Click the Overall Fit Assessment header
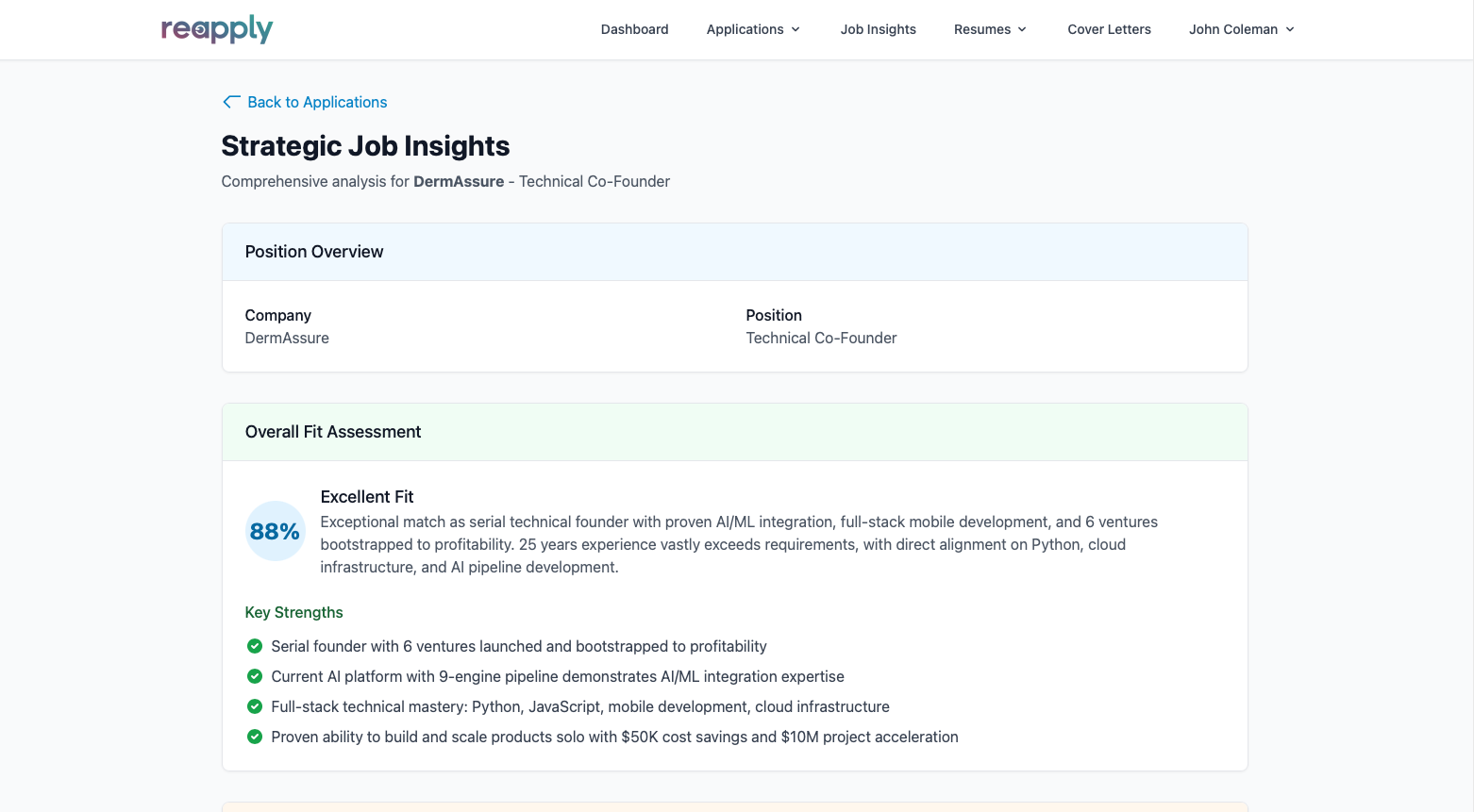 (x=333, y=432)
